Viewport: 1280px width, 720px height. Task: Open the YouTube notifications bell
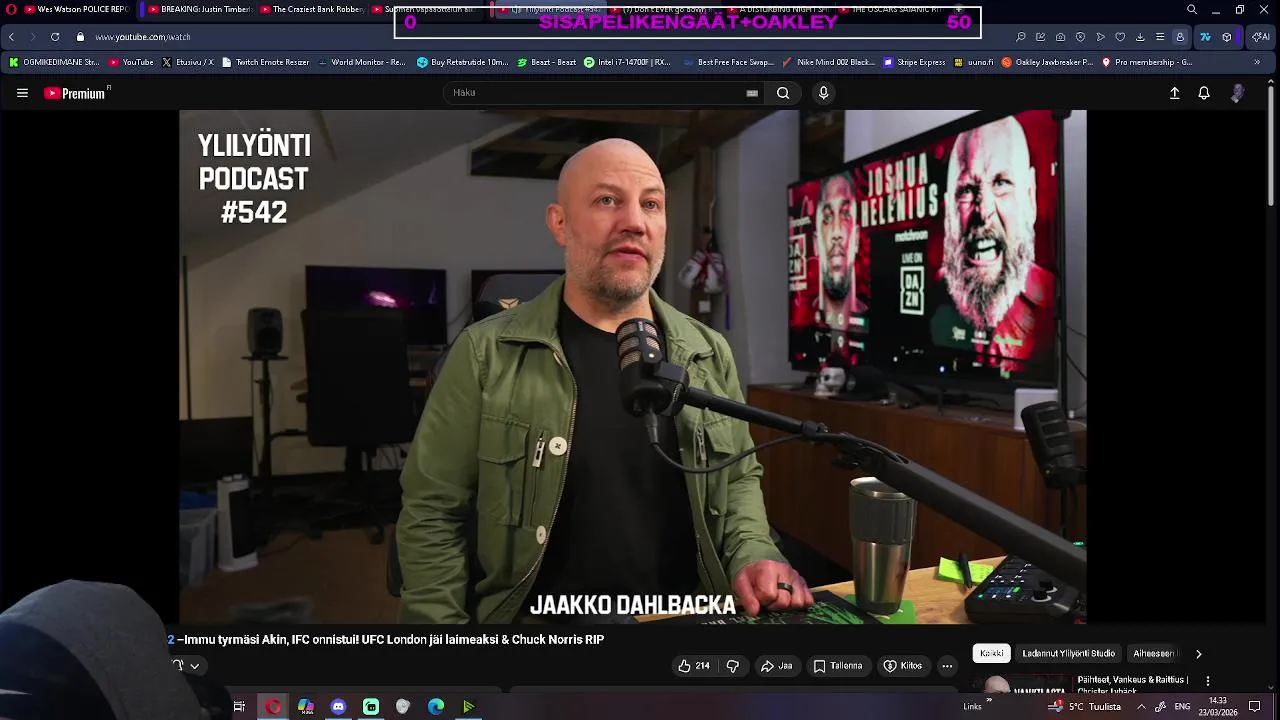1204,93
